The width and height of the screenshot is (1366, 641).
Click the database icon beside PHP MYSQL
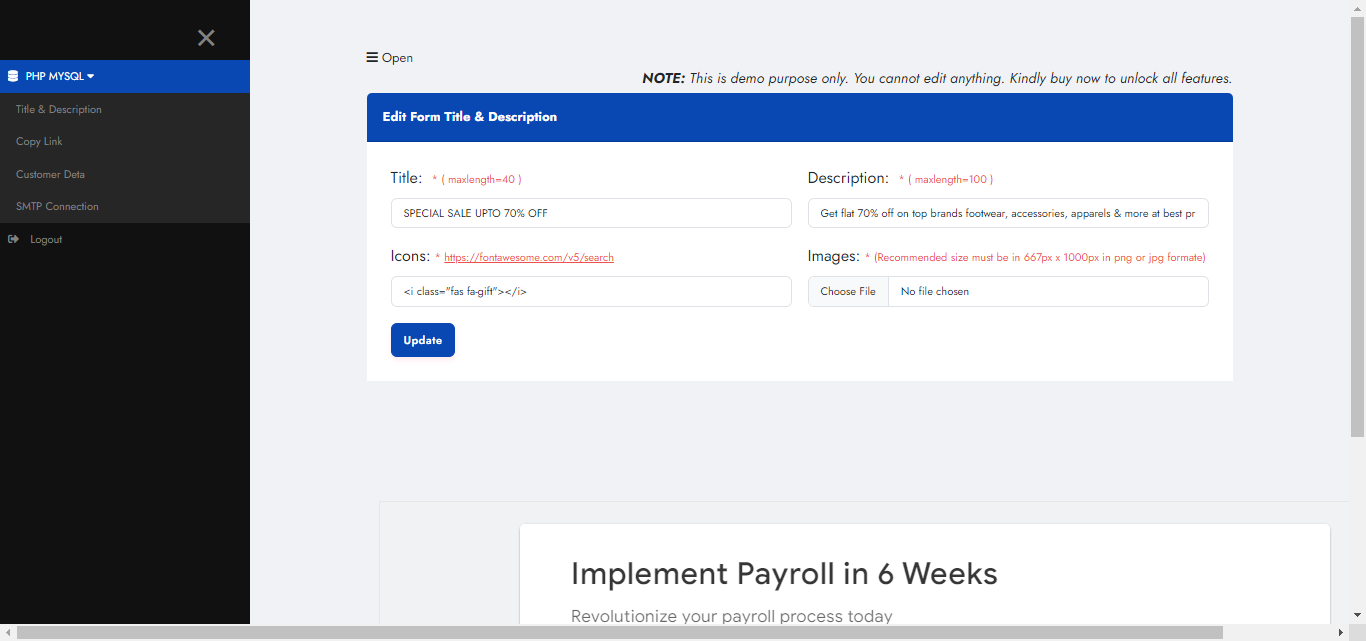(x=12, y=75)
